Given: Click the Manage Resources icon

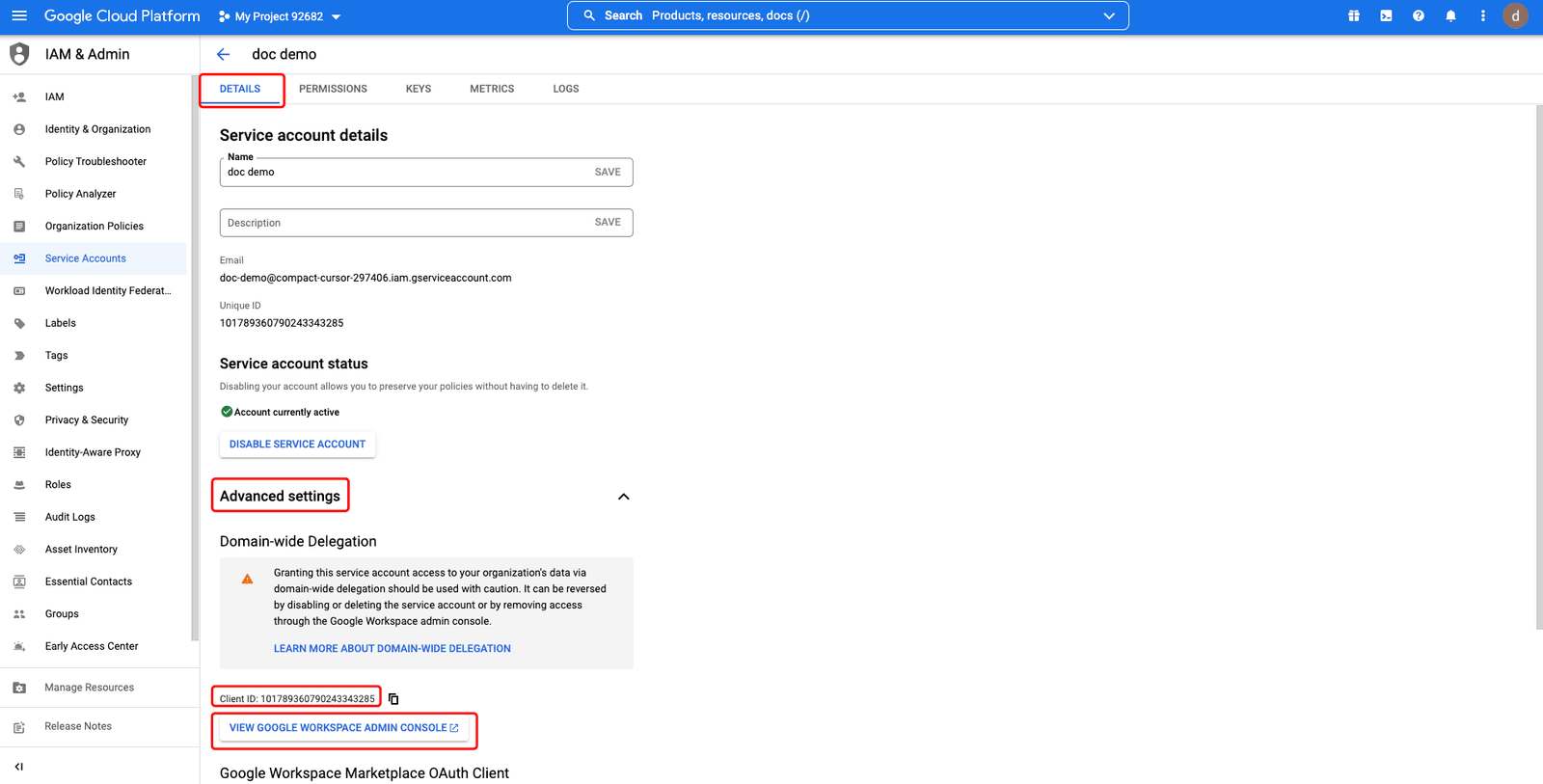Looking at the screenshot, I should pos(19,688).
